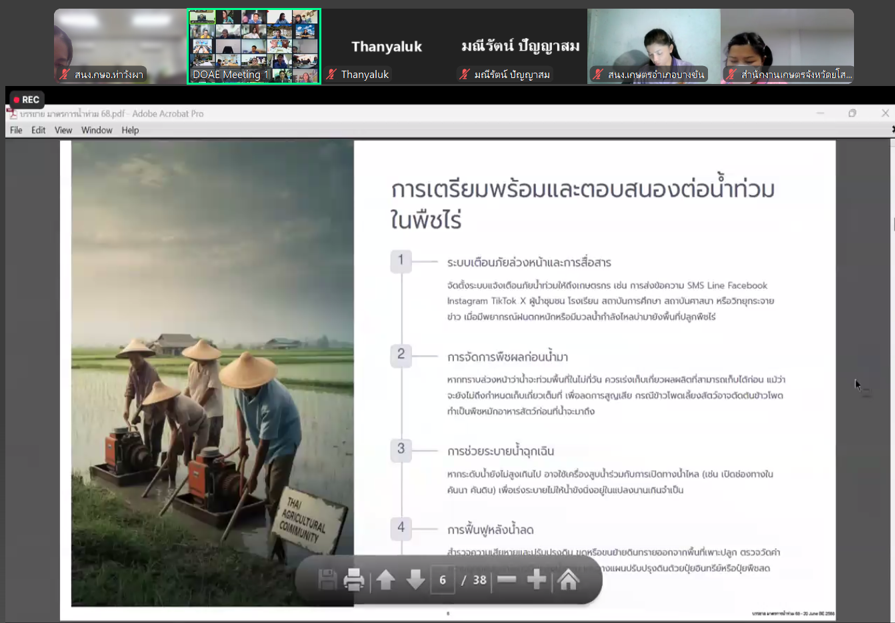Select the DOAE Meeting 1 video thumbnail
The image size is (895, 623).
click(254, 46)
